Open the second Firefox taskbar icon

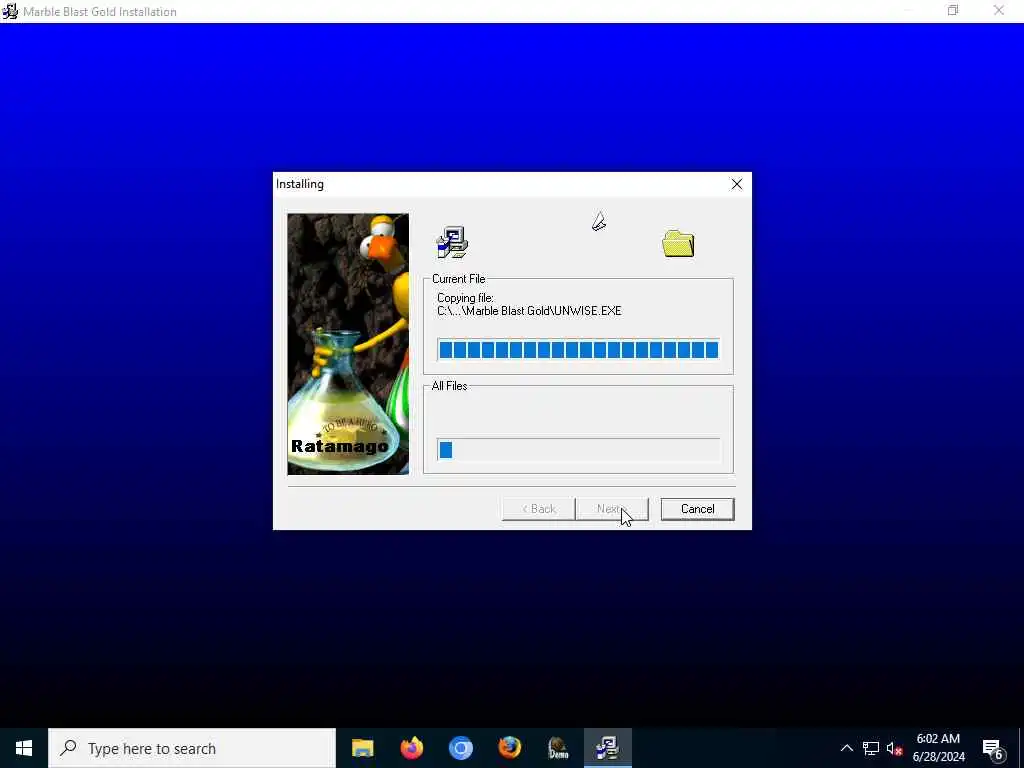[509, 748]
